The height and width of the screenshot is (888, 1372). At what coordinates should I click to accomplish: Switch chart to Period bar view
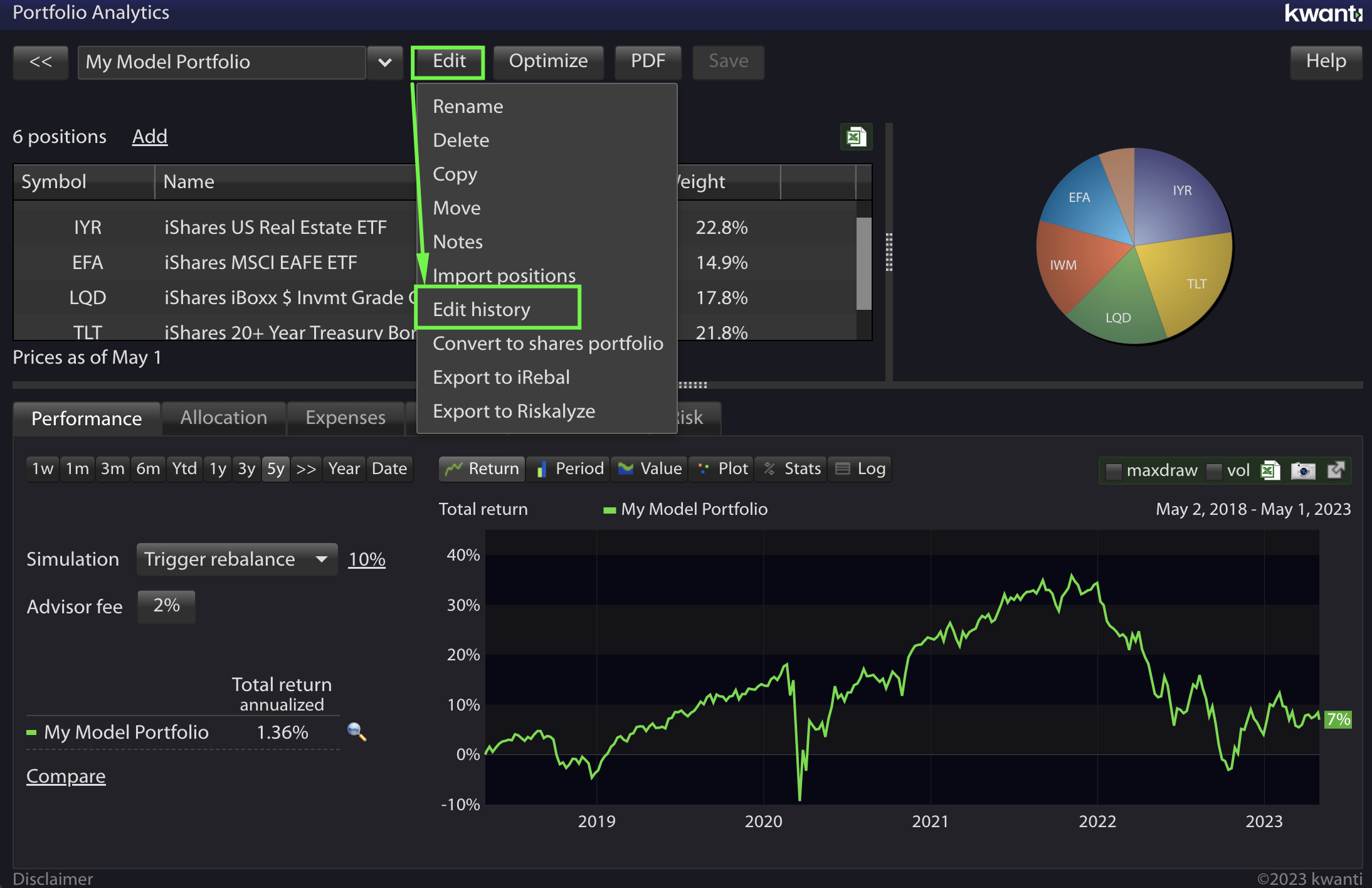click(x=569, y=468)
